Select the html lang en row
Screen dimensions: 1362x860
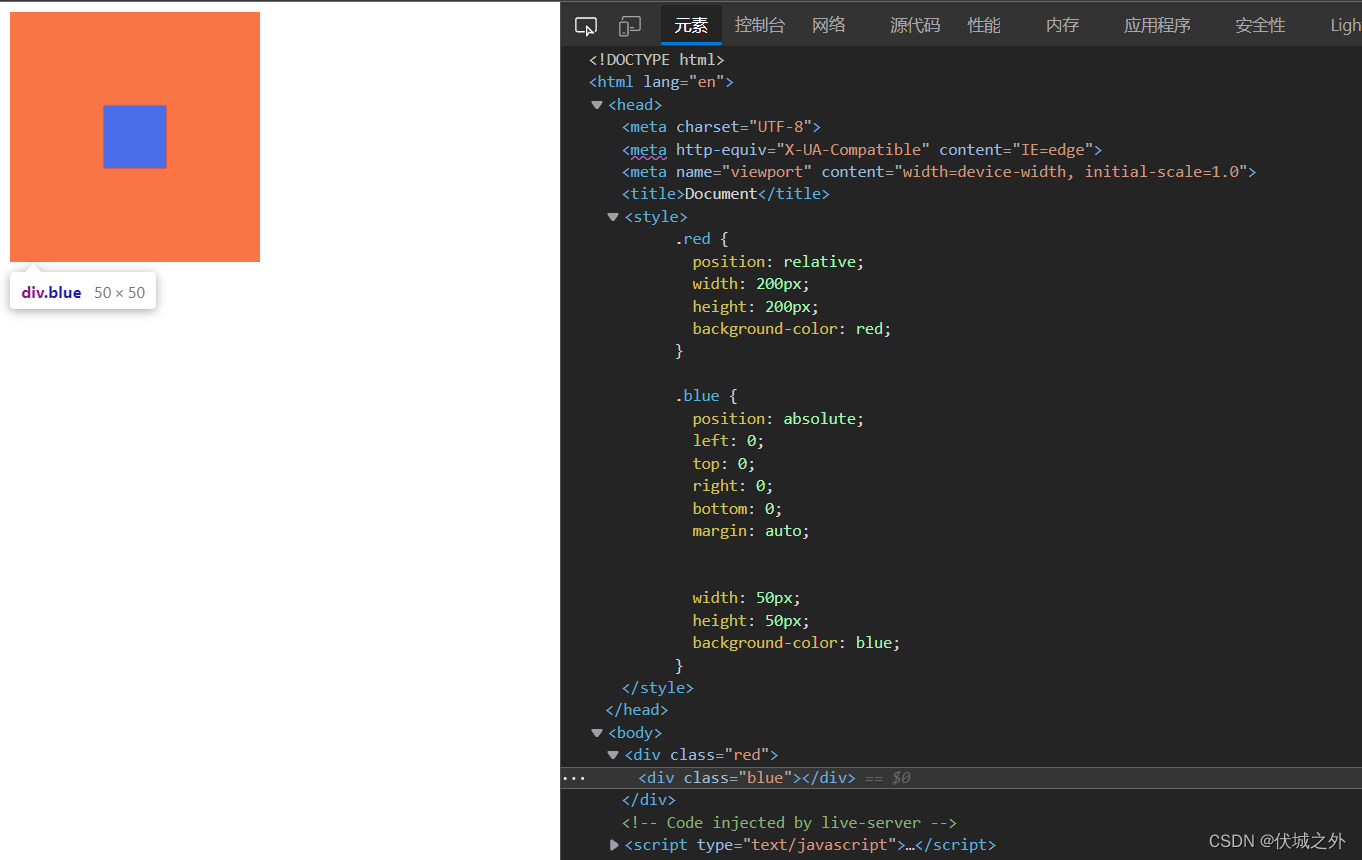[x=661, y=82]
